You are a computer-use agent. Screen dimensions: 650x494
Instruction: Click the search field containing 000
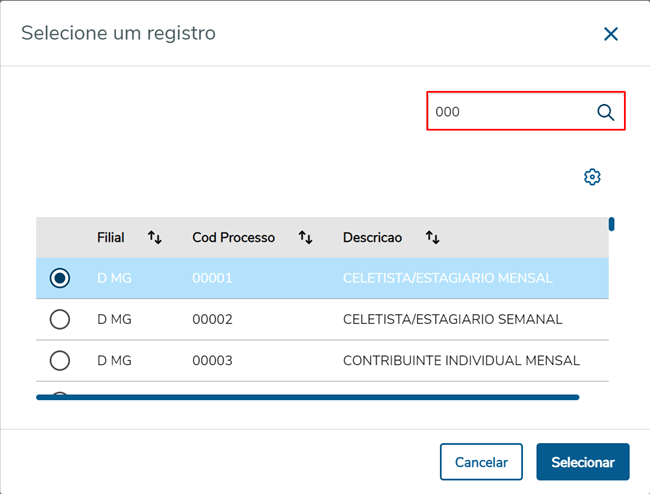pos(510,112)
